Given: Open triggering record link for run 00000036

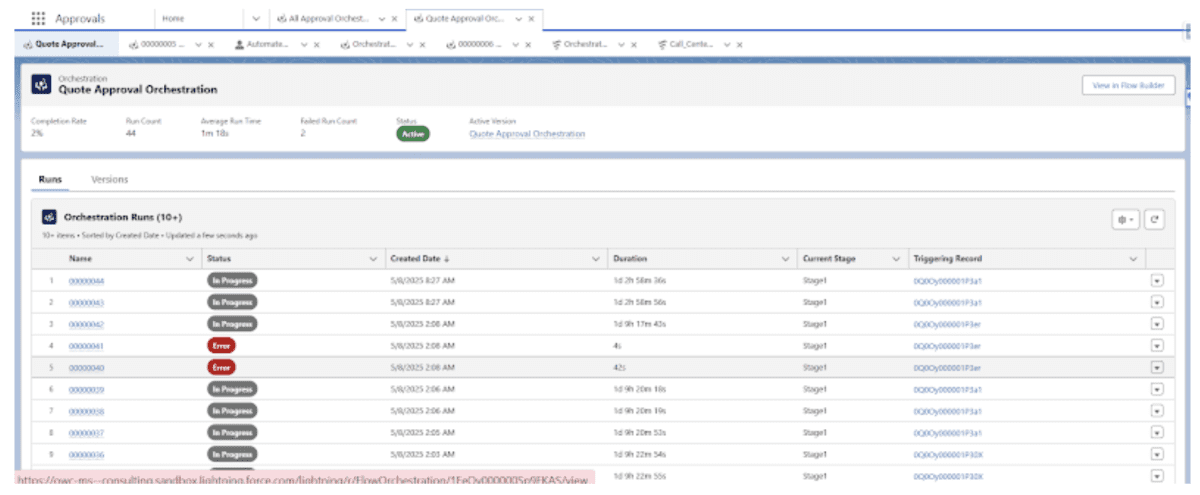Looking at the screenshot, I should (947, 455).
